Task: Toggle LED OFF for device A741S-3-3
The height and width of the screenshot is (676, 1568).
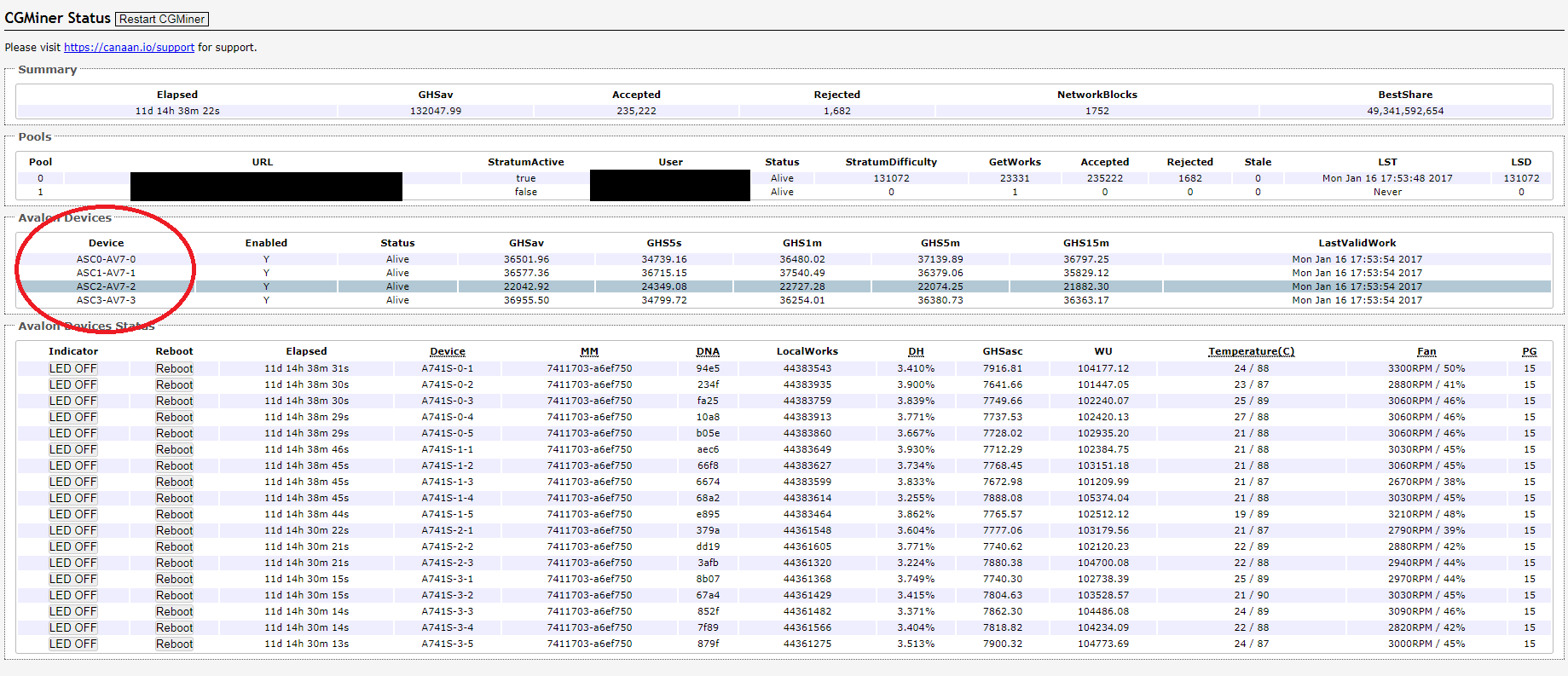Action: click(x=72, y=611)
